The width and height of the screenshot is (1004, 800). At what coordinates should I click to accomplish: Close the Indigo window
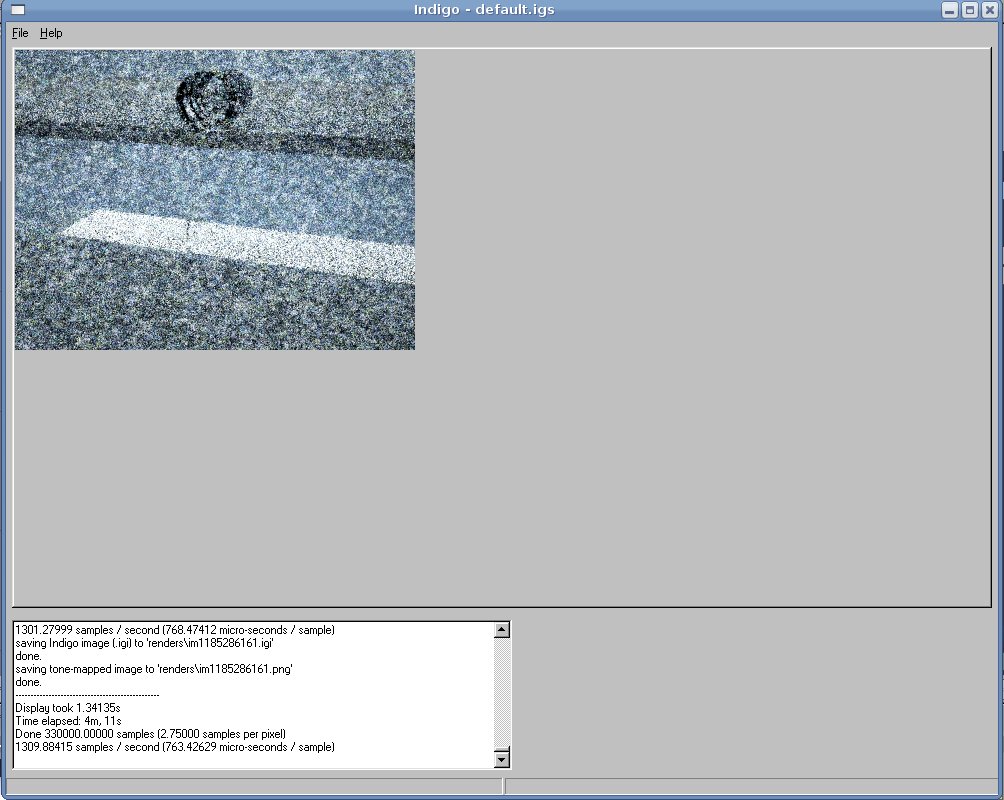(x=988, y=10)
